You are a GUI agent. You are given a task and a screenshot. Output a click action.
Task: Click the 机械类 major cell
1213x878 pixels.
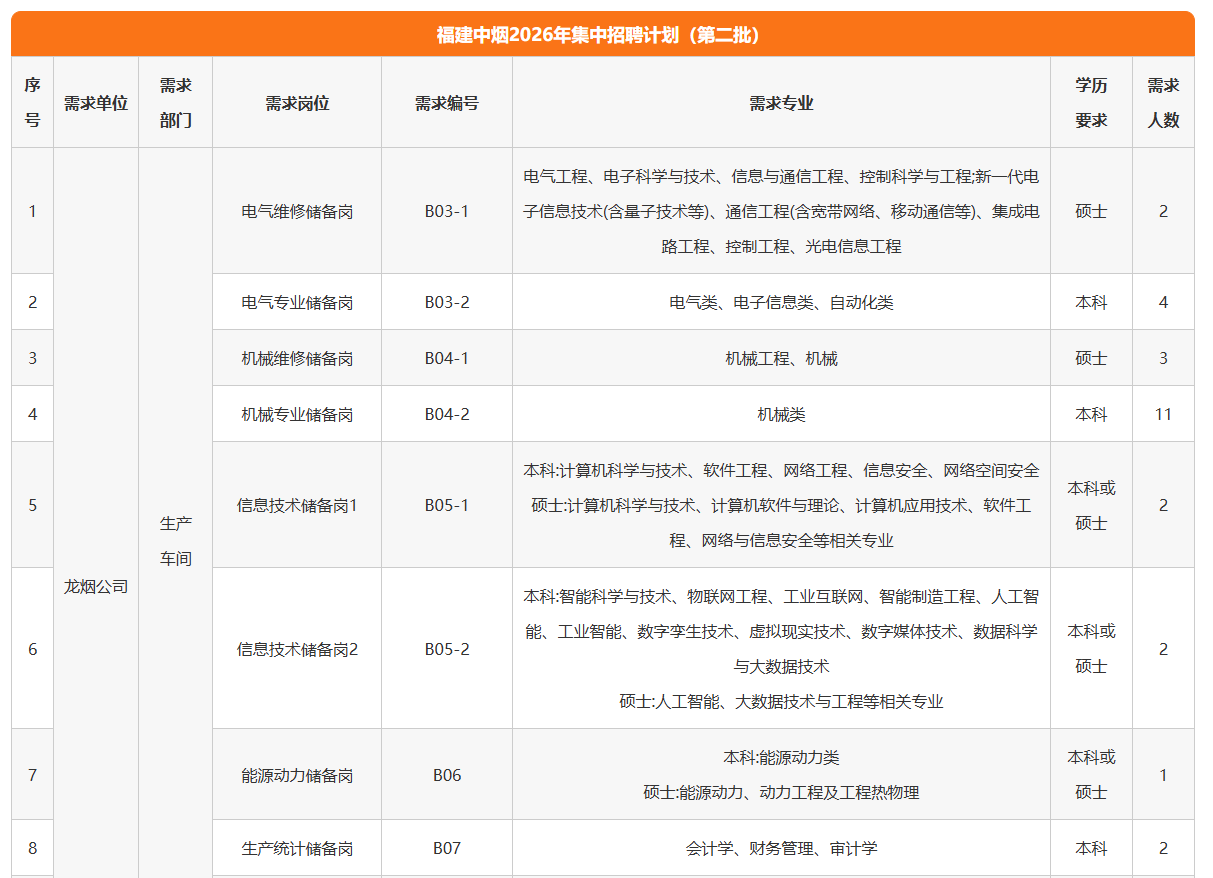781,414
